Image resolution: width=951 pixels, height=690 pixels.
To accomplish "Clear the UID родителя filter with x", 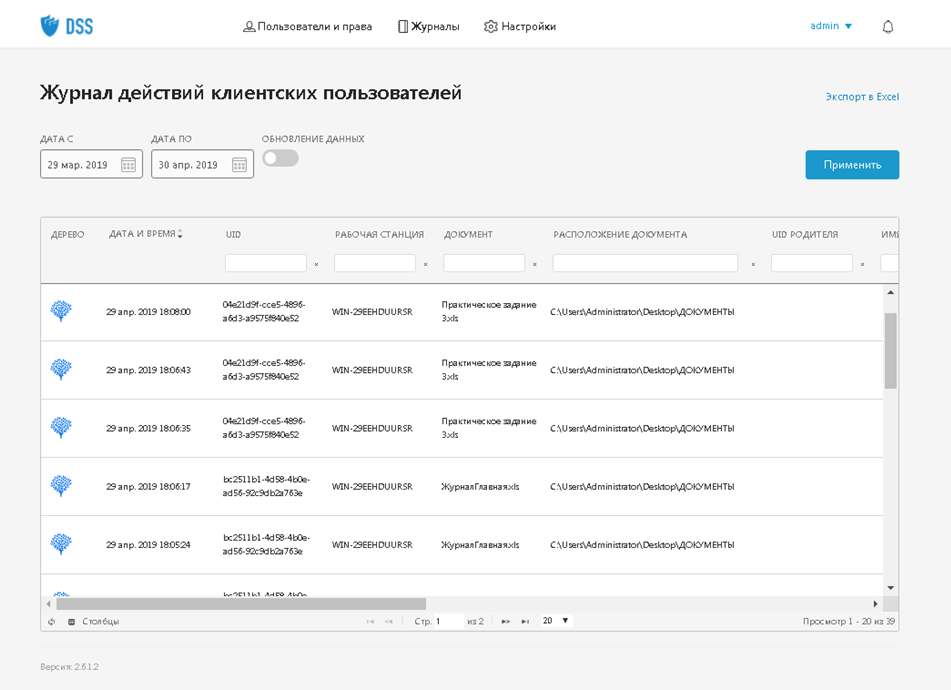I will click(x=862, y=264).
